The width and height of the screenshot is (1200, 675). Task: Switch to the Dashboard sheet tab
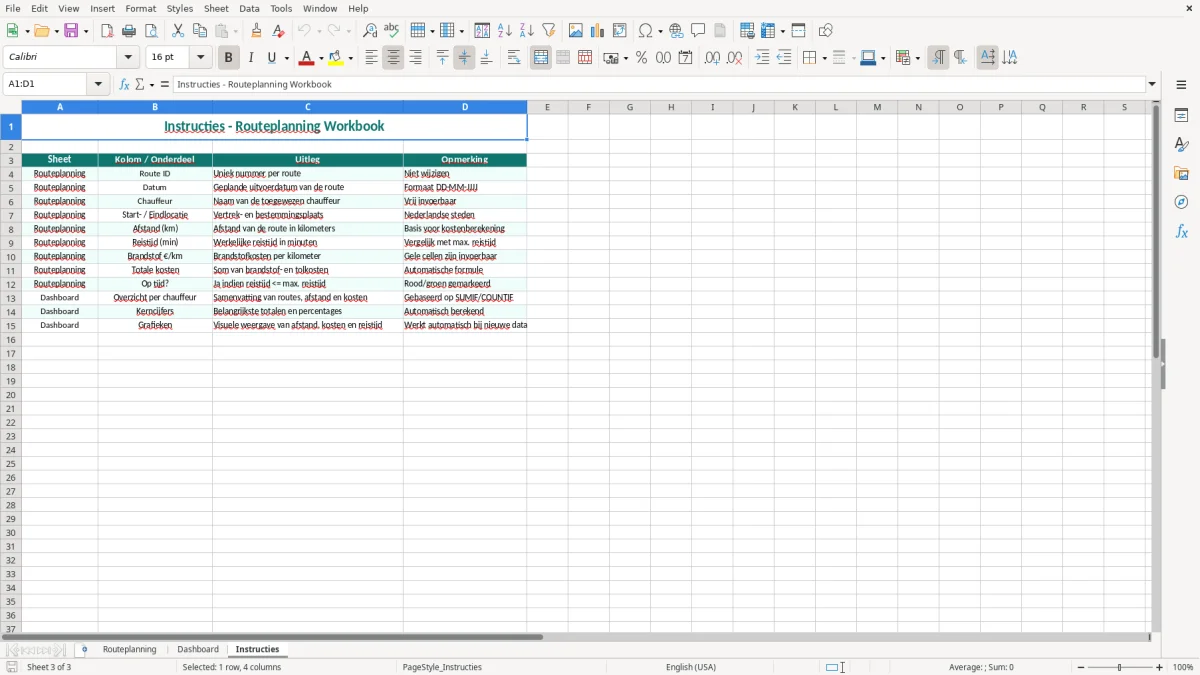tap(198, 650)
